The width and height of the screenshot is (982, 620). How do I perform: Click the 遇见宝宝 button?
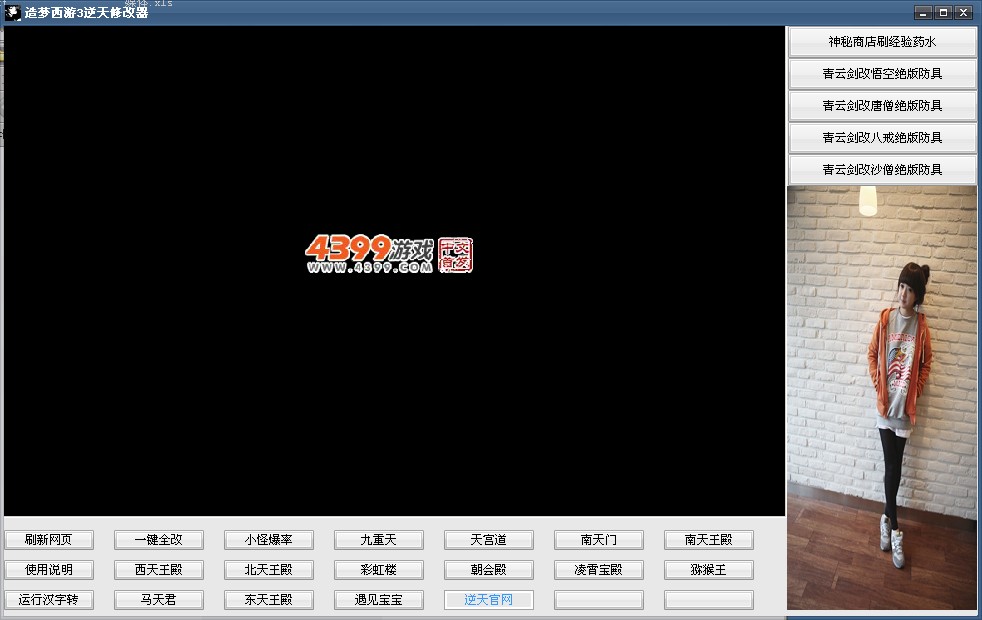(379, 600)
